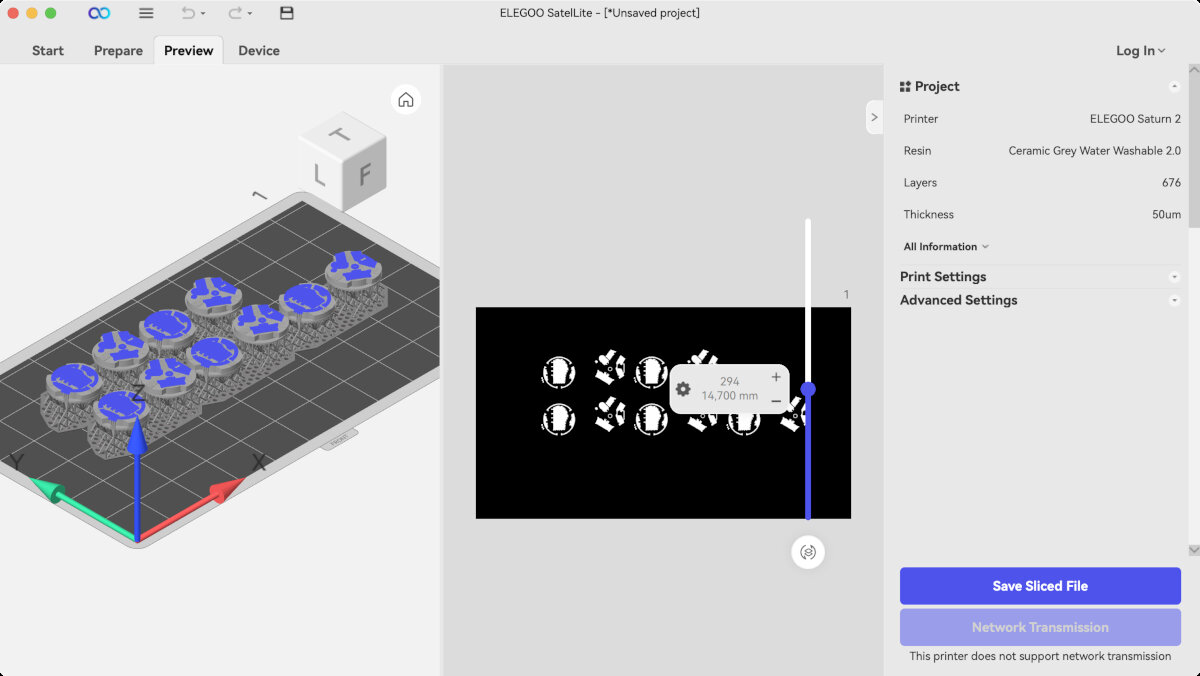1200x676 pixels.
Task: Click the redo arrow icon
Action: click(x=235, y=13)
